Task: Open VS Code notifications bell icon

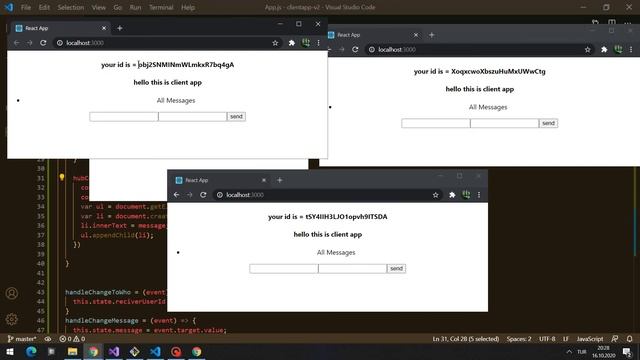Action: [629, 339]
